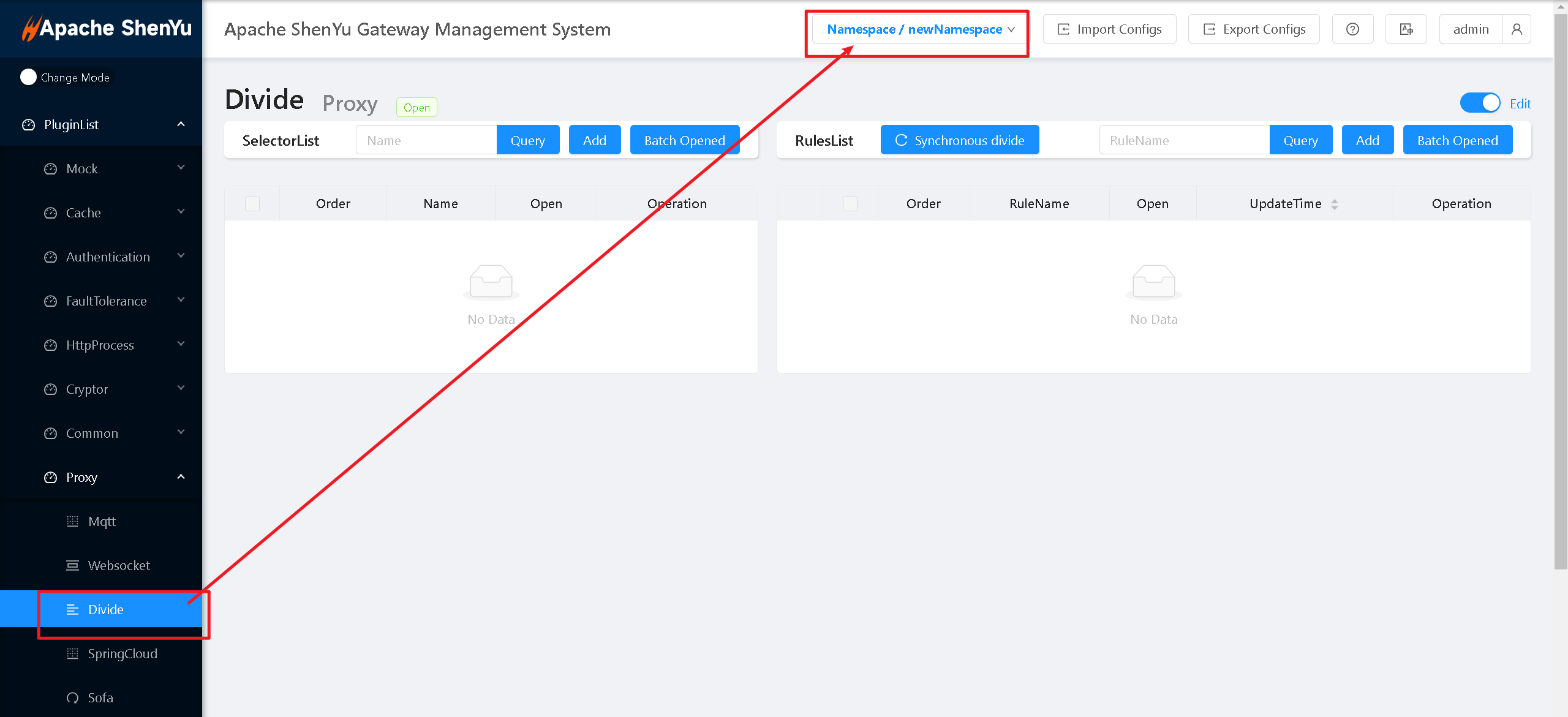This screenshot has width=1568, height=717.
Task: Click the admin user profile icon
Action: 1517,29
